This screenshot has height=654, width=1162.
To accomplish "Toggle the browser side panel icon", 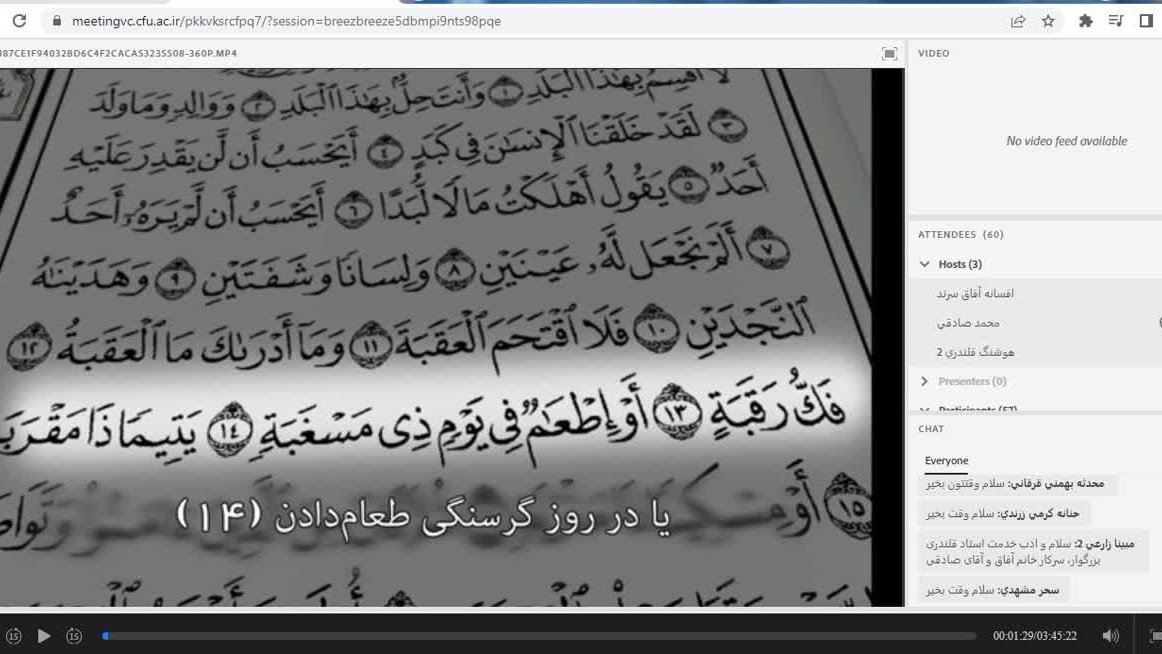I will coord(1146,21).
